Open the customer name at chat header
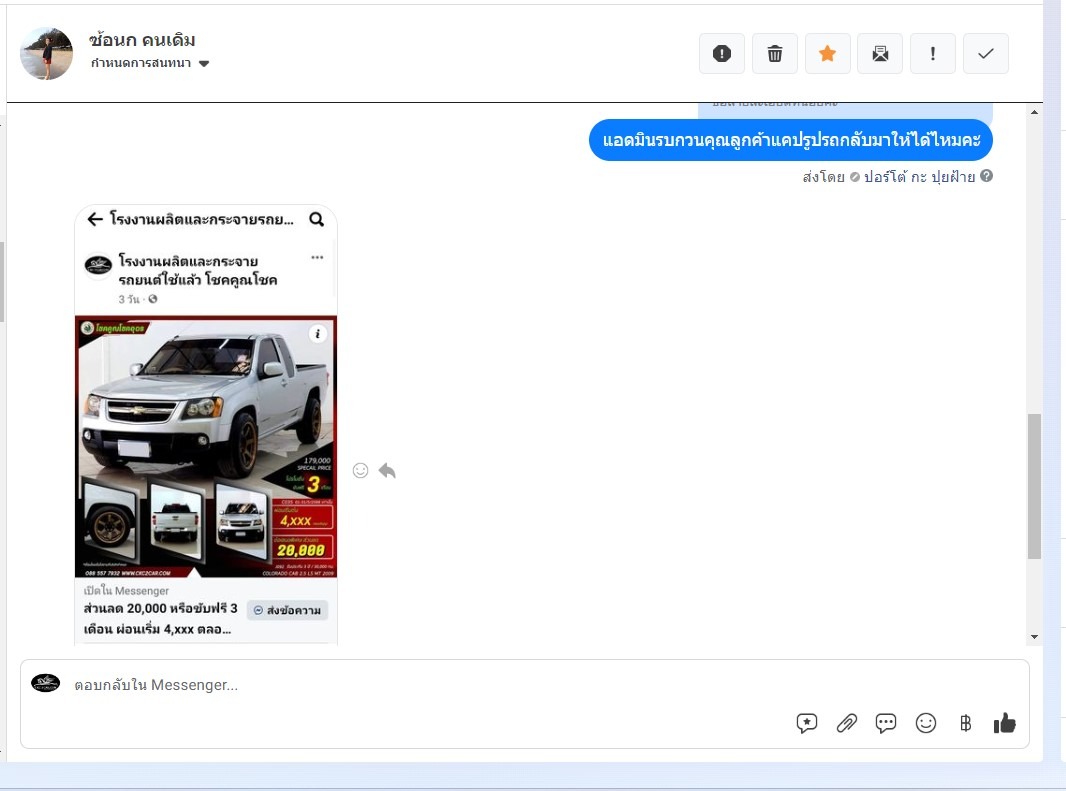Viewport: 1066px width, 791px height. (x=142, y=40)
